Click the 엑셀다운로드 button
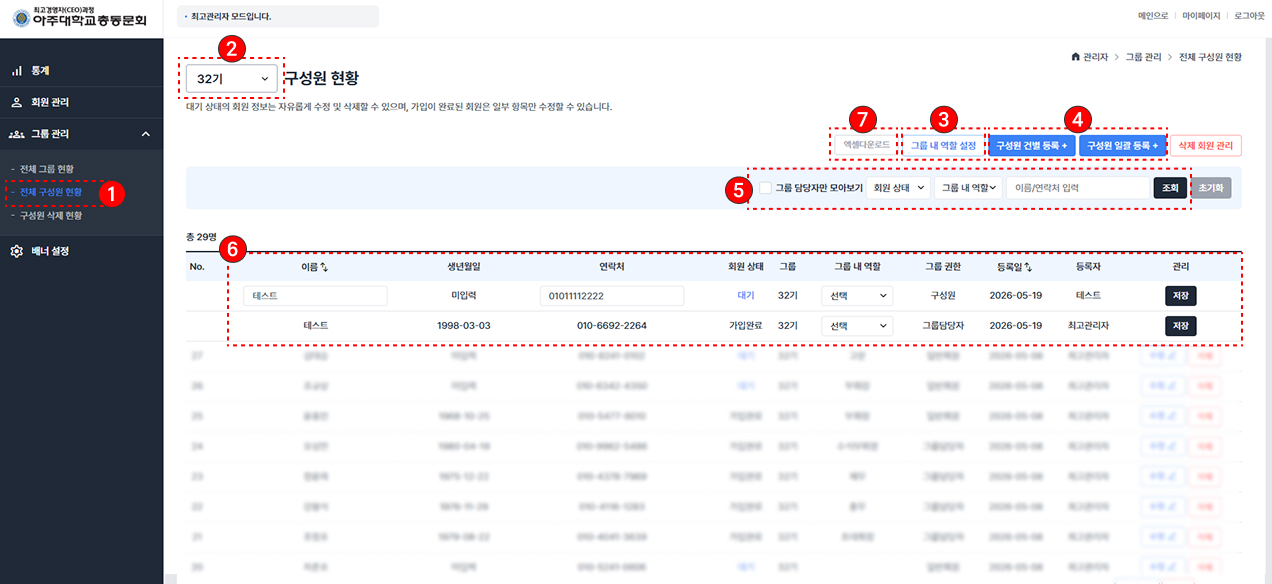The width and height of the screenshot is (1272, 584). (866, 146)
